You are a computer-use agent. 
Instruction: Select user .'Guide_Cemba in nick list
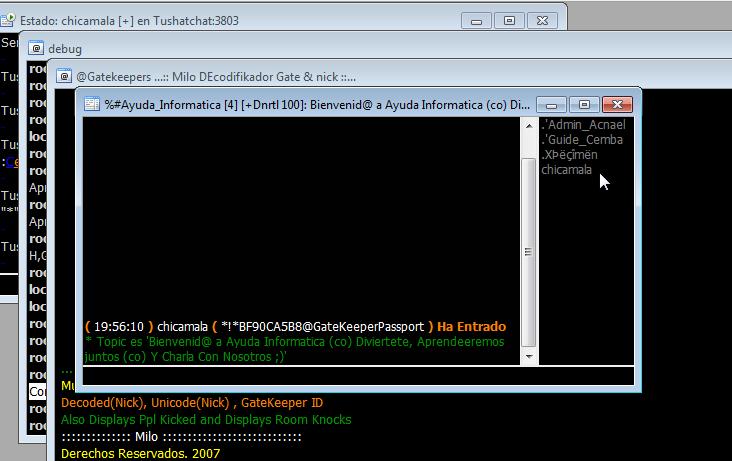click(582, 140)
